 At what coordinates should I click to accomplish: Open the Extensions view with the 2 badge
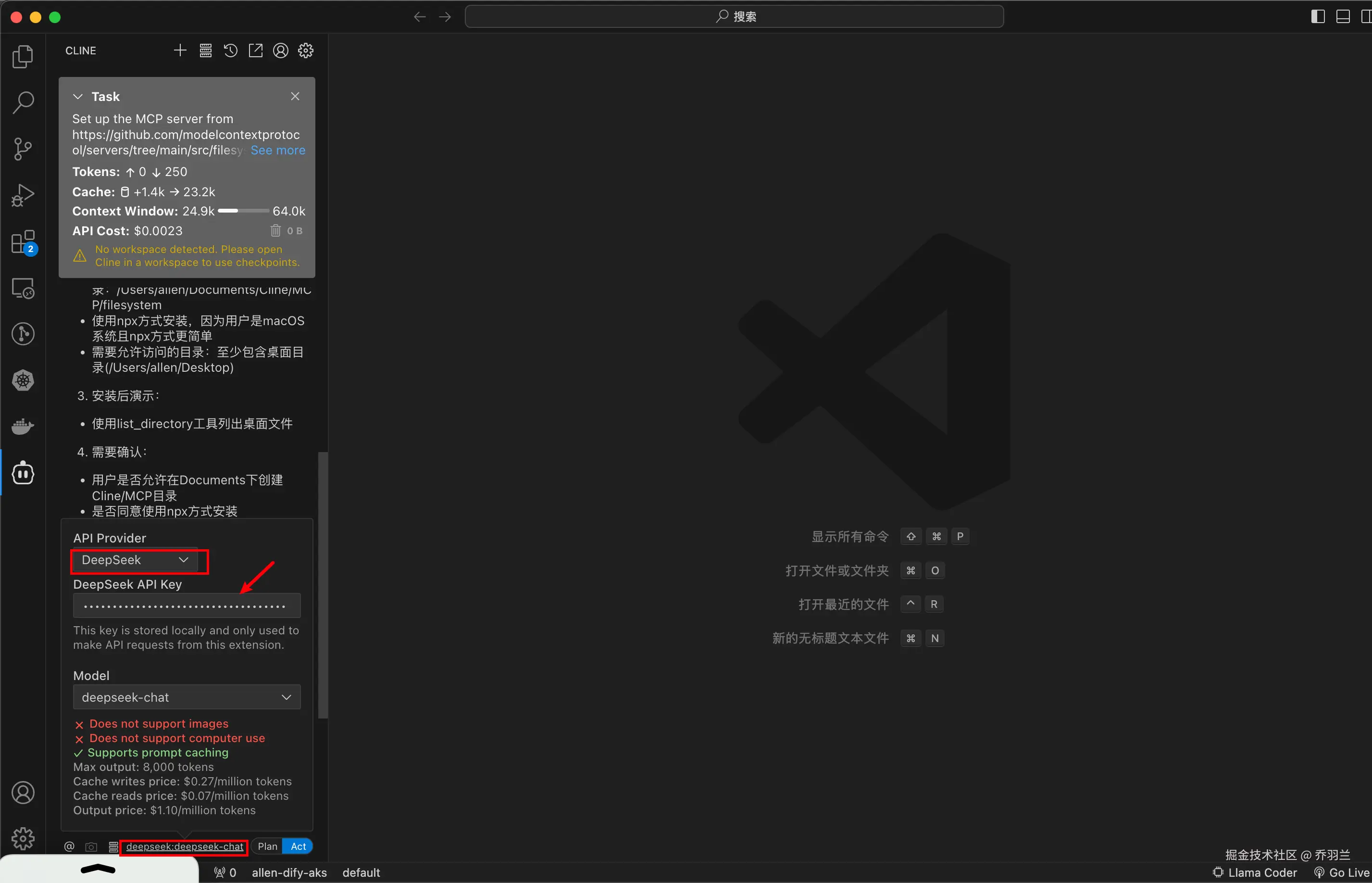(x=23, y=242)
